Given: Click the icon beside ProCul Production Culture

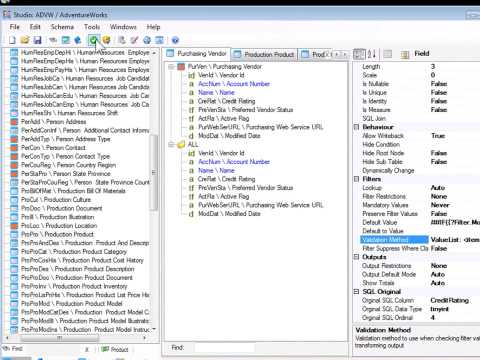Looking at the screenshot, I should pos(14,200).
